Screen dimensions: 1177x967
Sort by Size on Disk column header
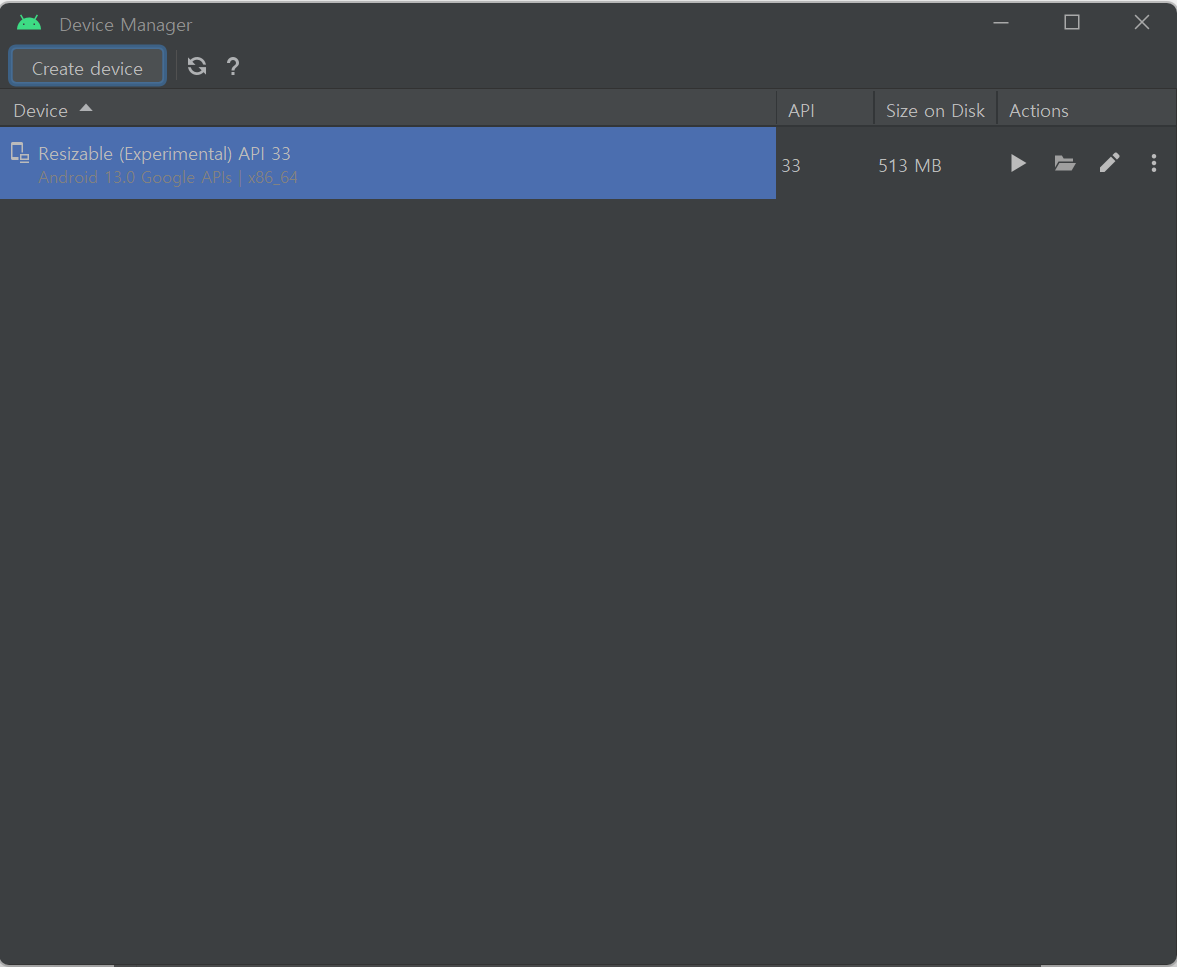pos(935,110)
